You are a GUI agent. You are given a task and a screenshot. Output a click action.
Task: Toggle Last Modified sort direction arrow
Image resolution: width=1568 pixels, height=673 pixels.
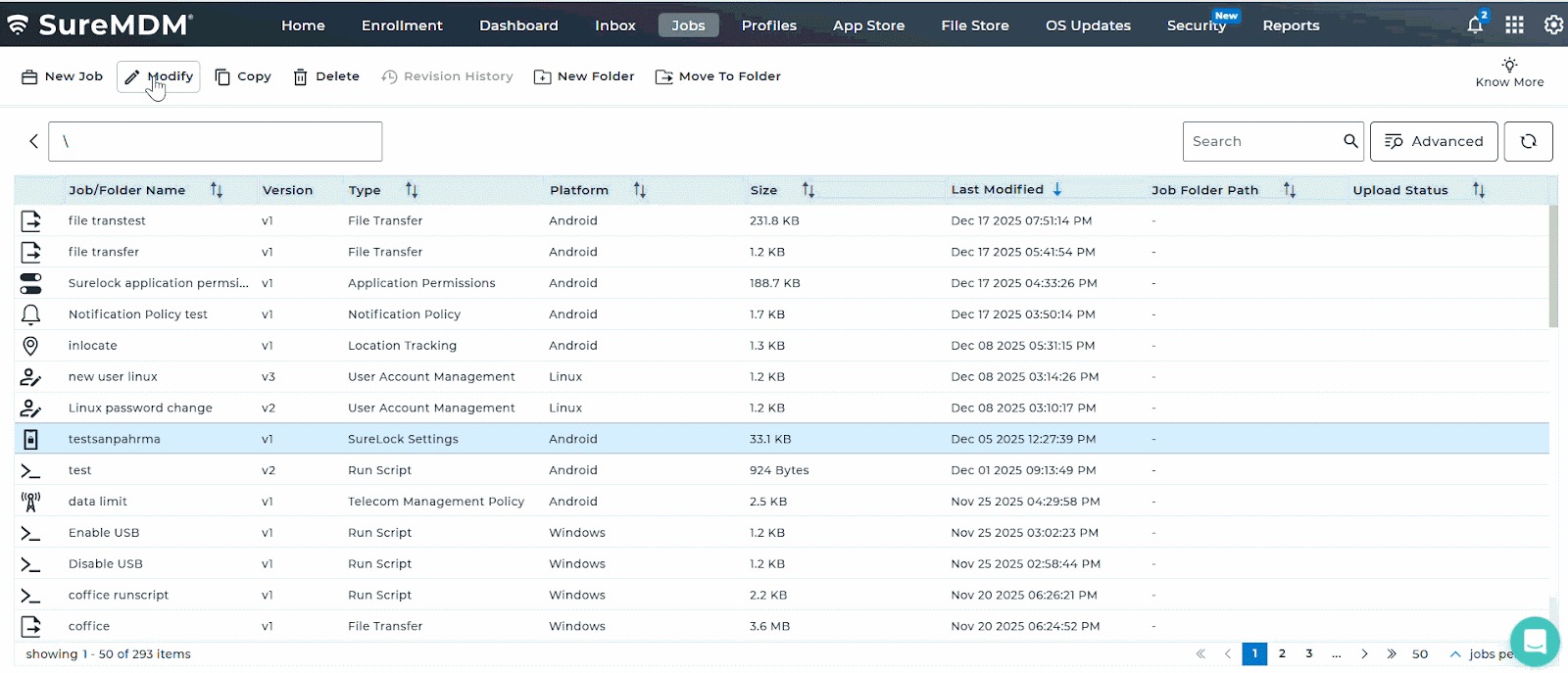pyautogui.click(x=1057, y=189)
